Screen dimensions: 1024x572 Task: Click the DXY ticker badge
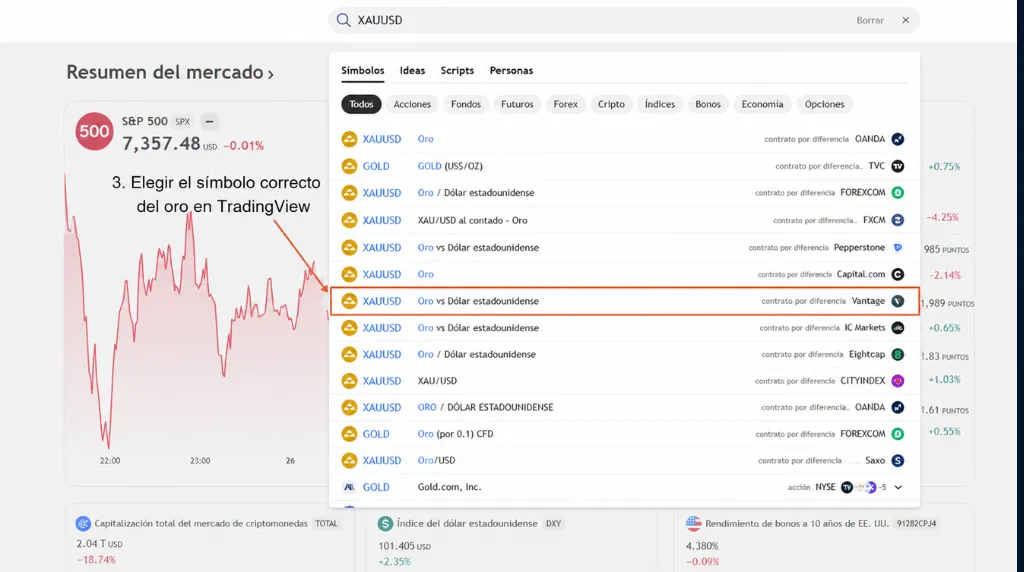[553, 524]
